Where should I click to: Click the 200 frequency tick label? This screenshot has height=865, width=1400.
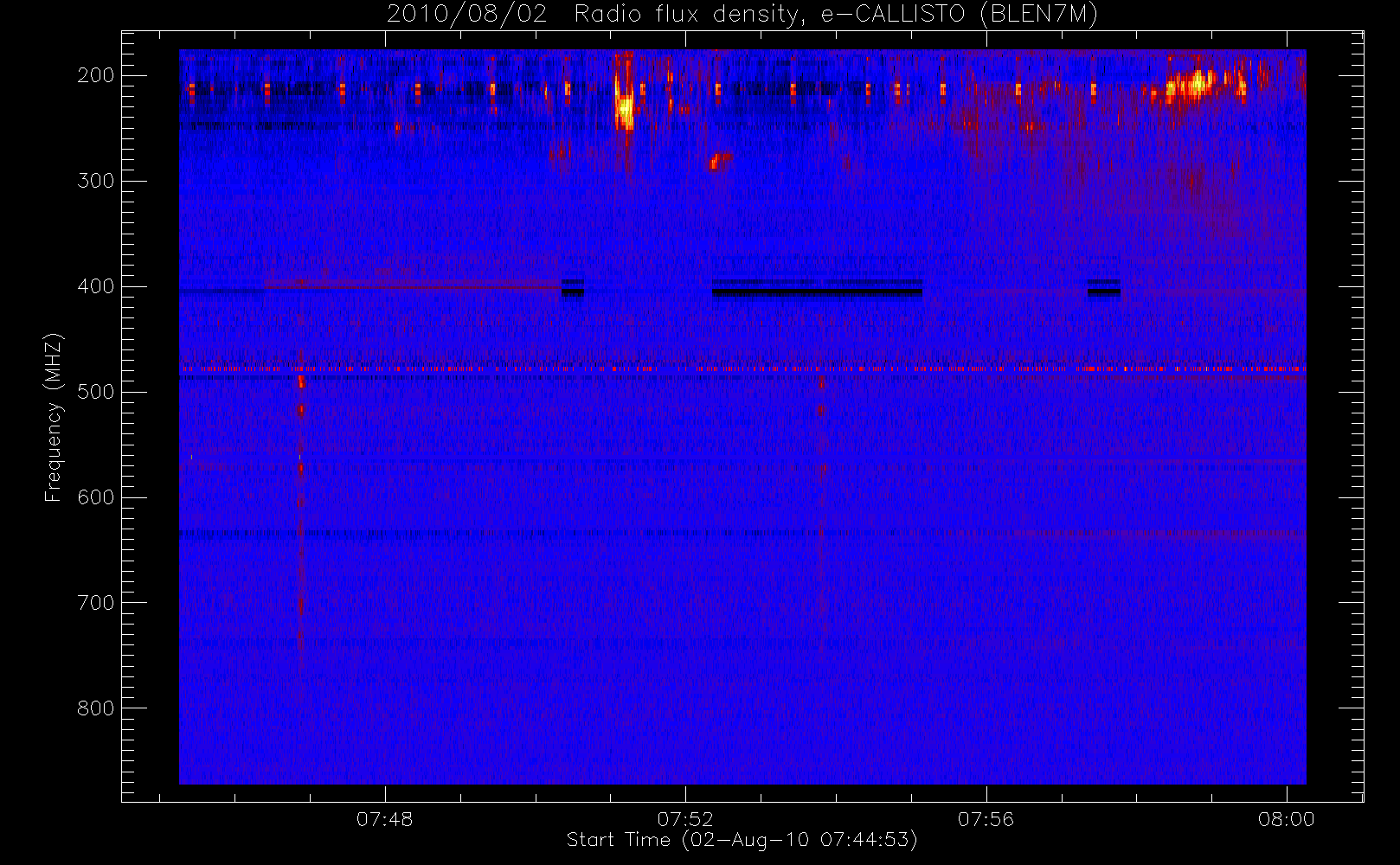click(96, 75)
